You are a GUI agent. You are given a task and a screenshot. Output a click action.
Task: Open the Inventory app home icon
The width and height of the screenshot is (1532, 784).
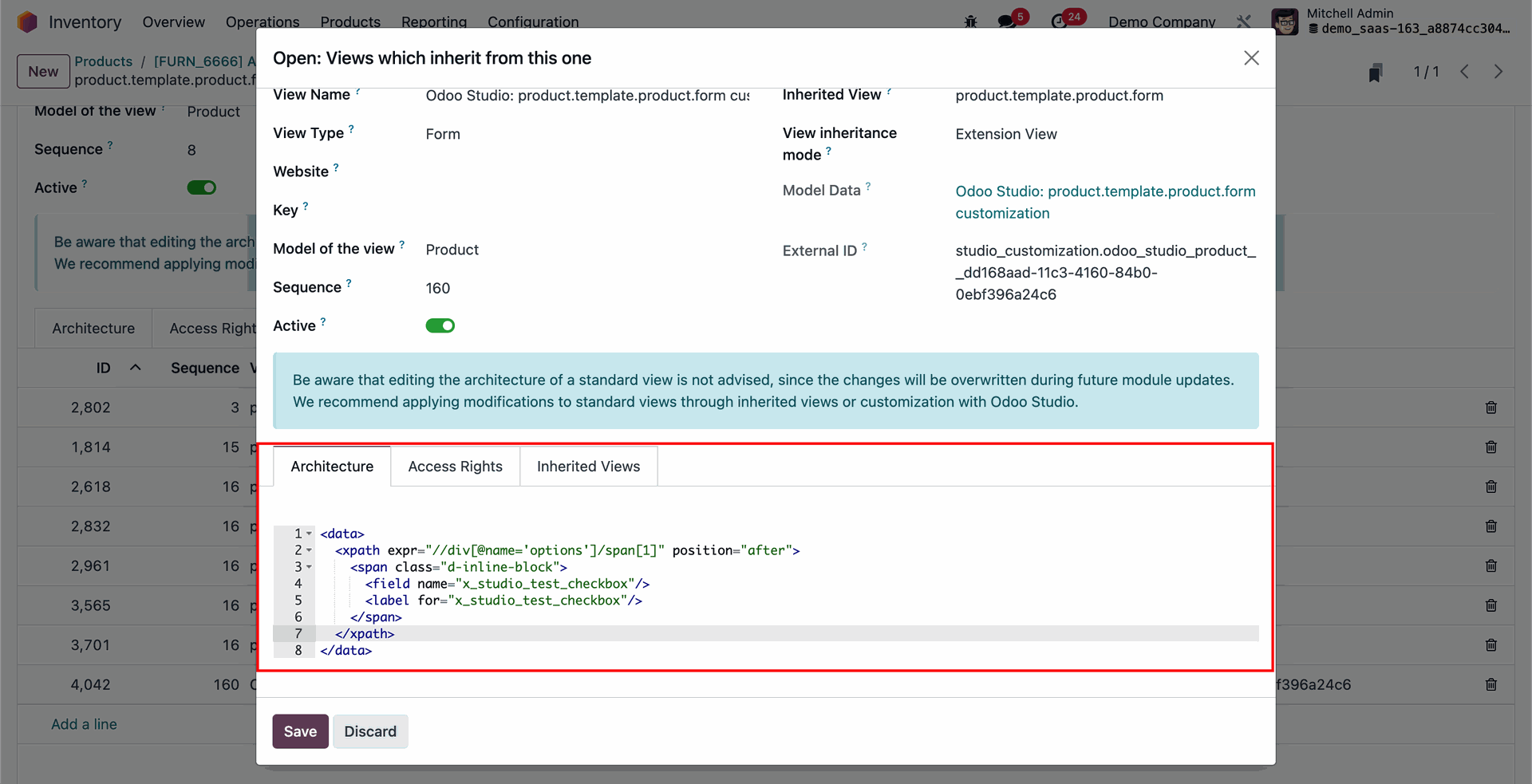(27, 22)
